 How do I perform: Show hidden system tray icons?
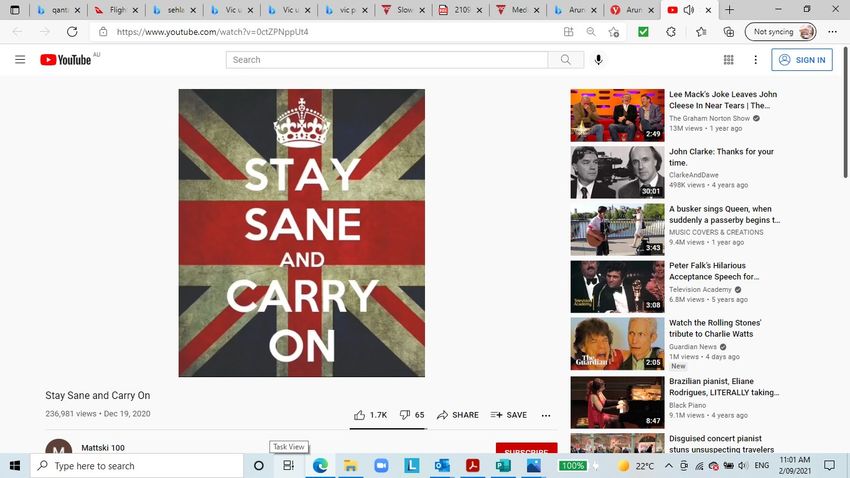click(668, 466)
